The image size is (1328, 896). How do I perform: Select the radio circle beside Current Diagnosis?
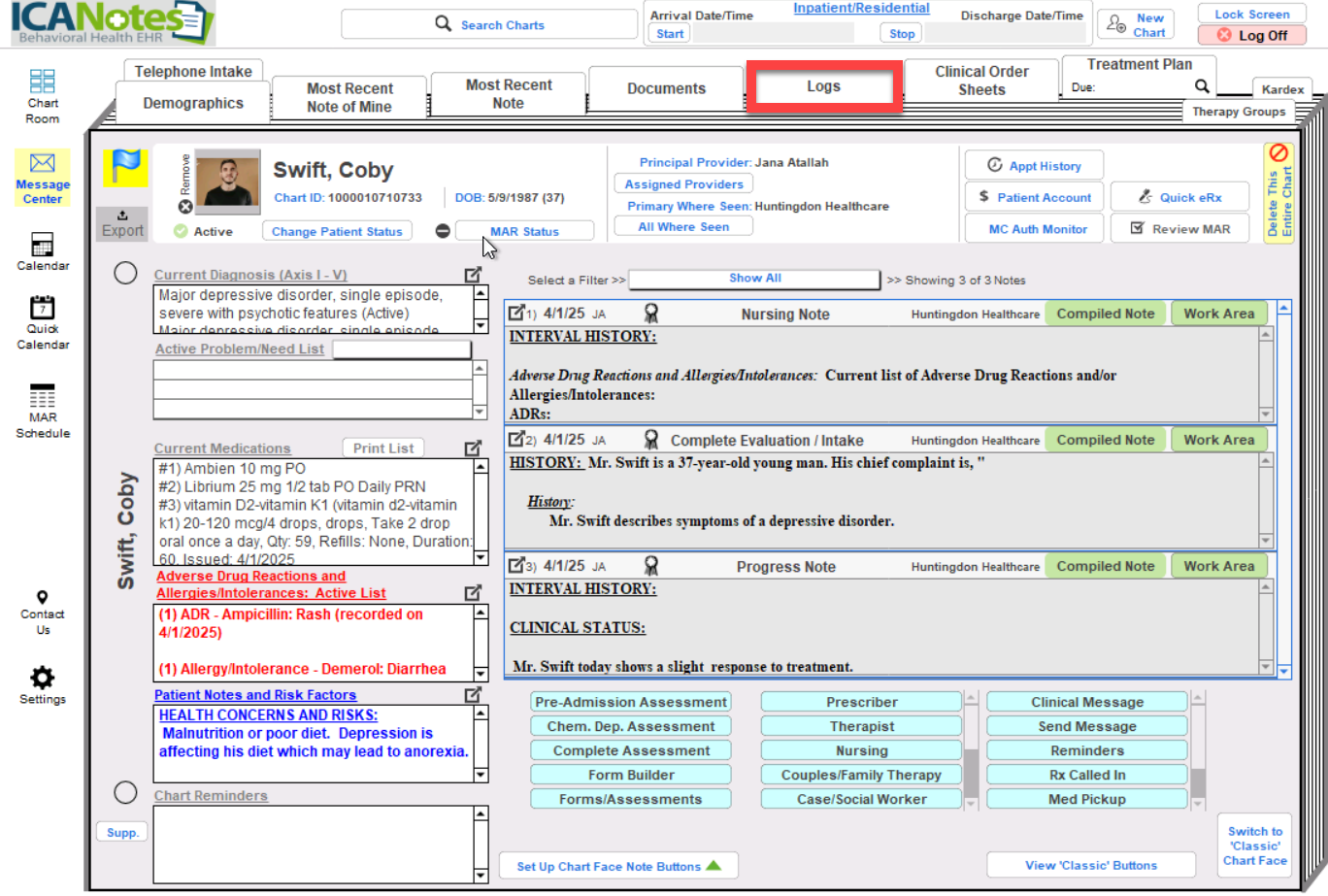[x=125, y=273]
